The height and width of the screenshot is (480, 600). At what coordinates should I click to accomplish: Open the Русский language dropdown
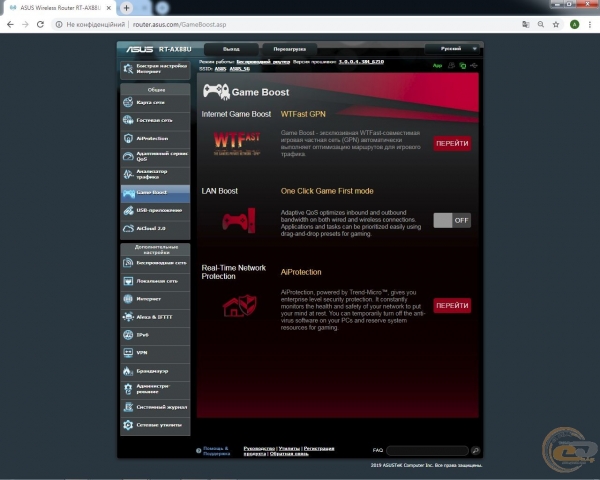[x=452, y=49]
